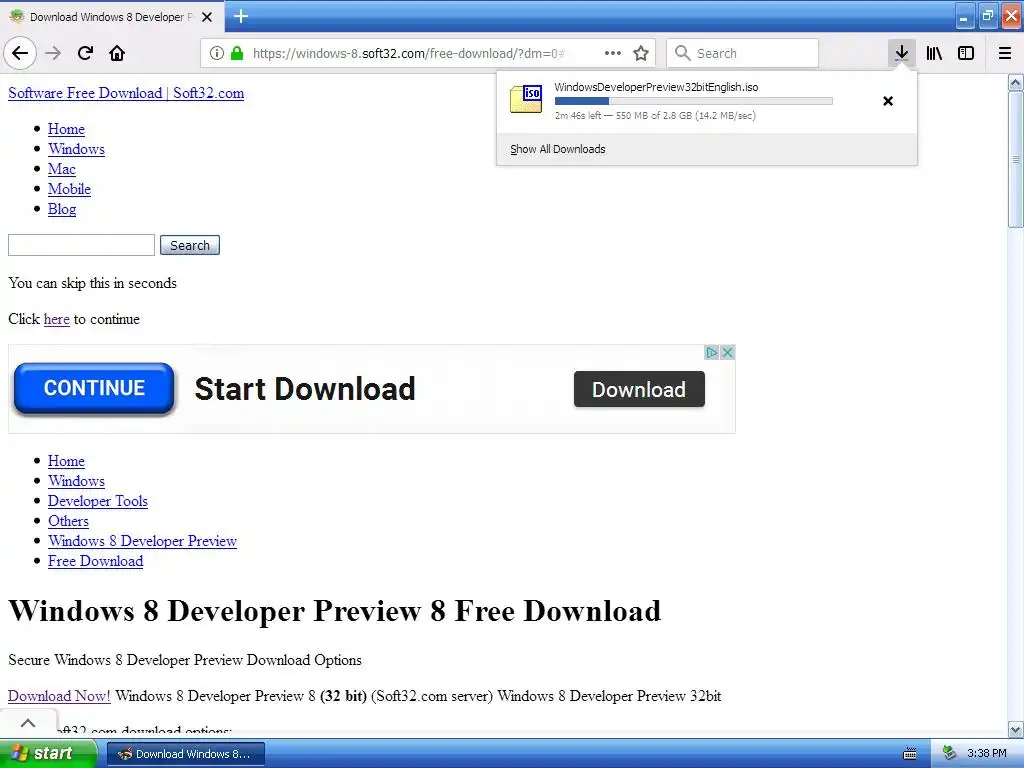Click the vertical scrollbar thumb
The height and width of the screenshot is (768, 1024).
coord(1016,159)
